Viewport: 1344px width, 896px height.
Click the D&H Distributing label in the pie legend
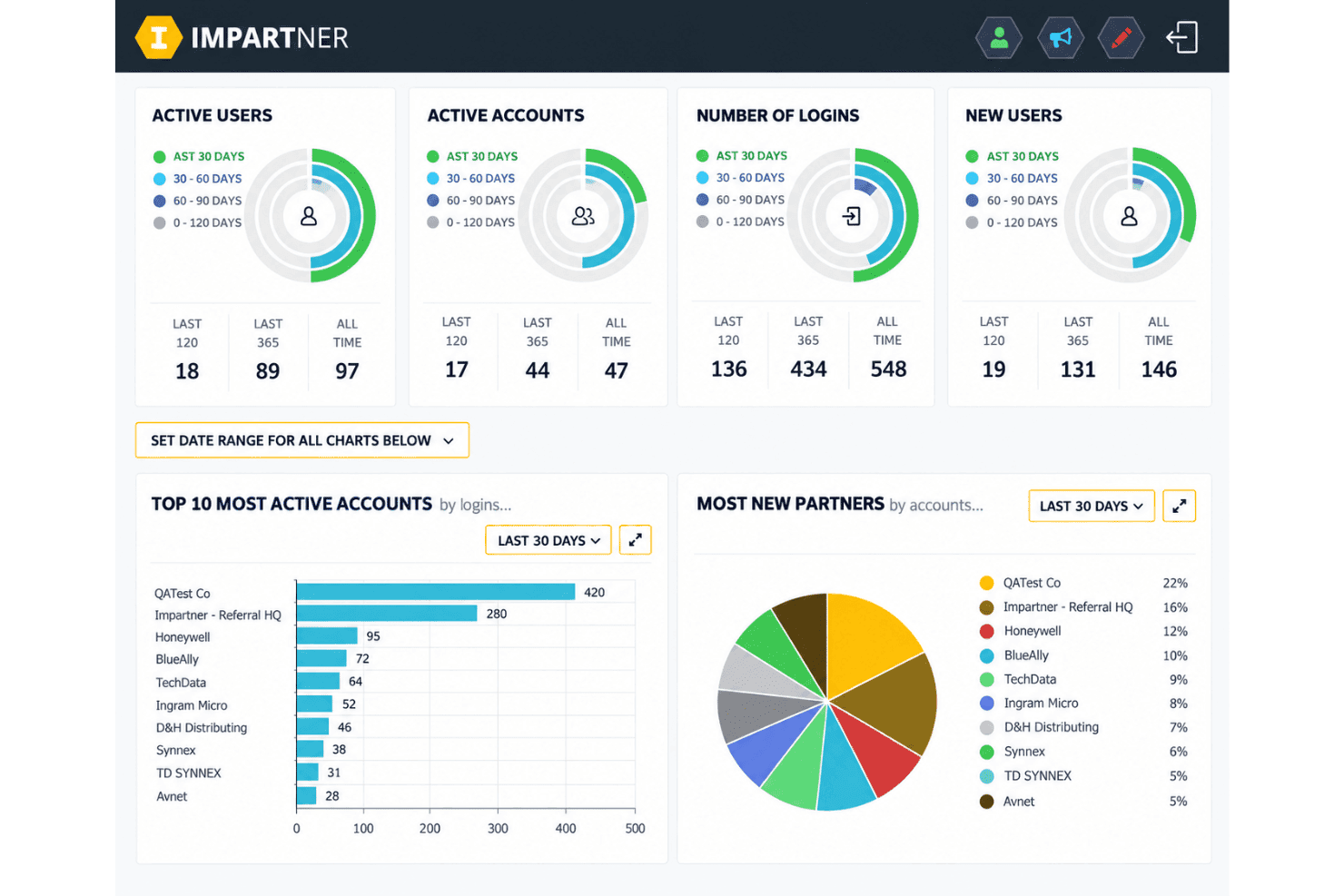pyautogui.click(x=1052, y=727)
